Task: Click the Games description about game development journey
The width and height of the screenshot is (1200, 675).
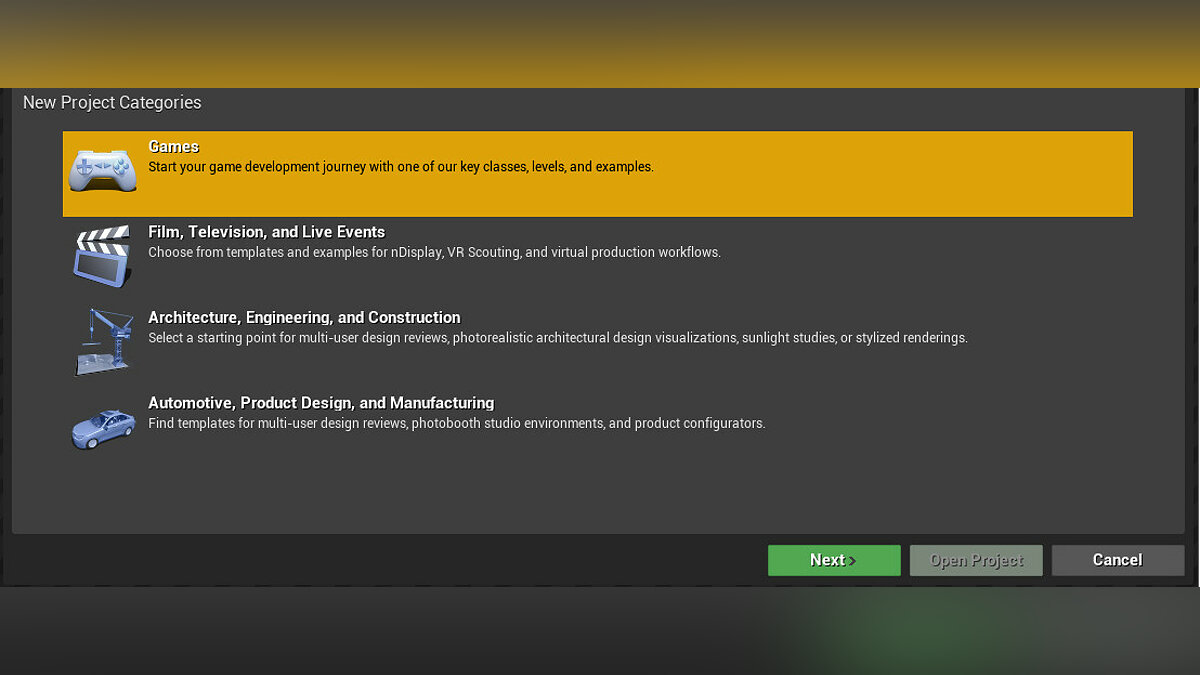Action: pyautogui.click(x=400, y=167)
